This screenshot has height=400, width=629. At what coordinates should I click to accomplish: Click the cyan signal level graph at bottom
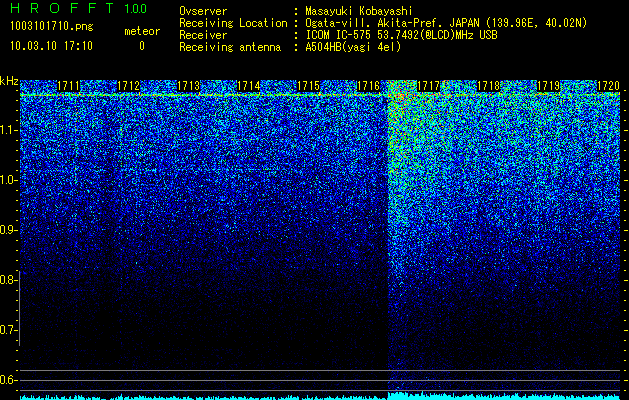[x=320, y=396]
